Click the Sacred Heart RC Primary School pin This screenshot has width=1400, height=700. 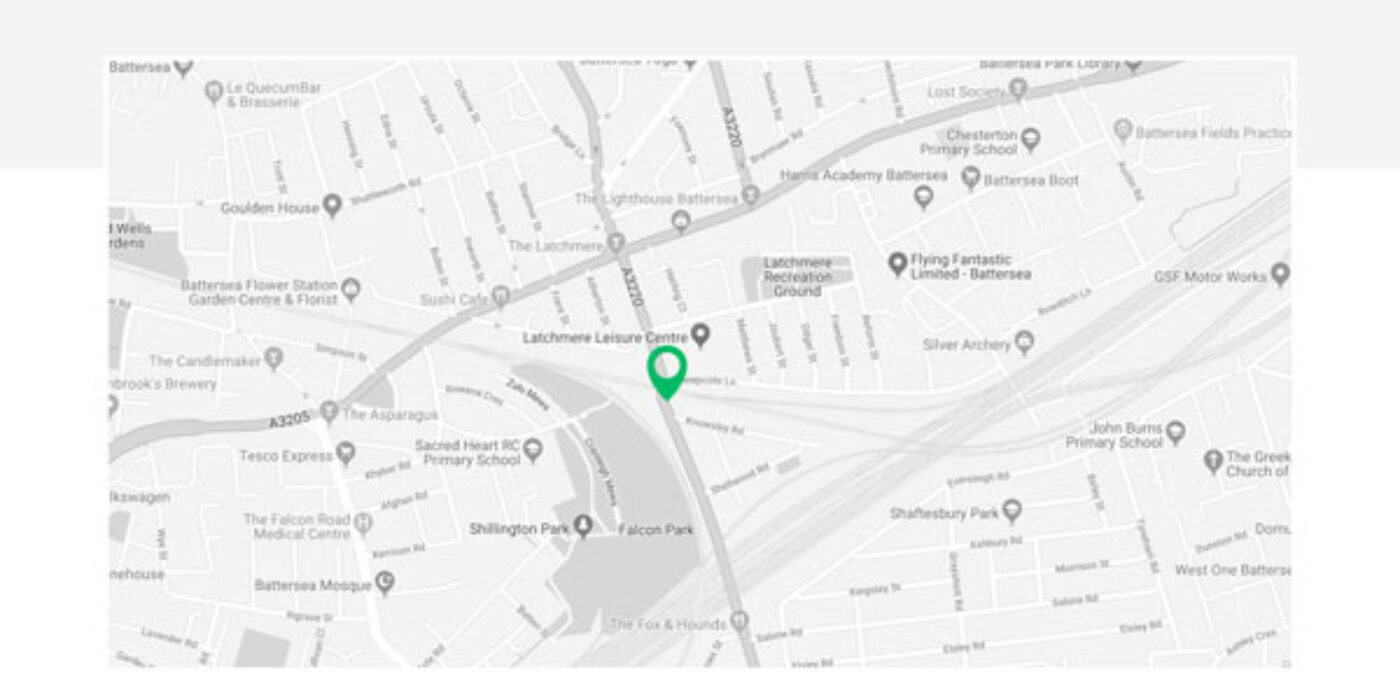pos(533,450)
